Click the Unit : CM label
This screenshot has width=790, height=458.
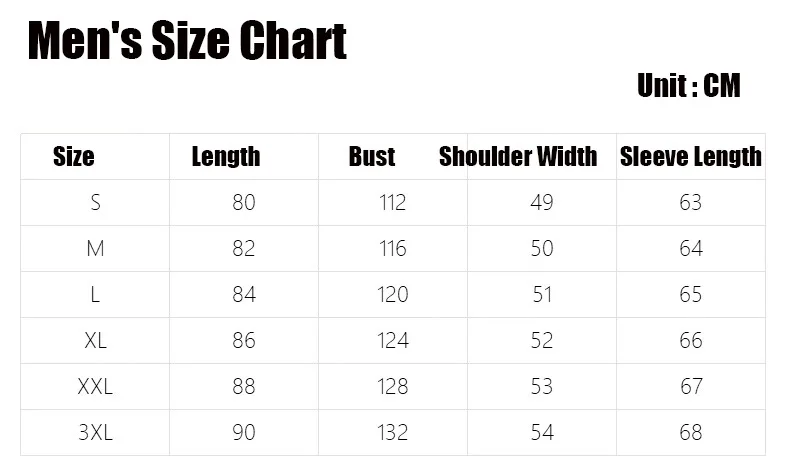click(689, 85)
